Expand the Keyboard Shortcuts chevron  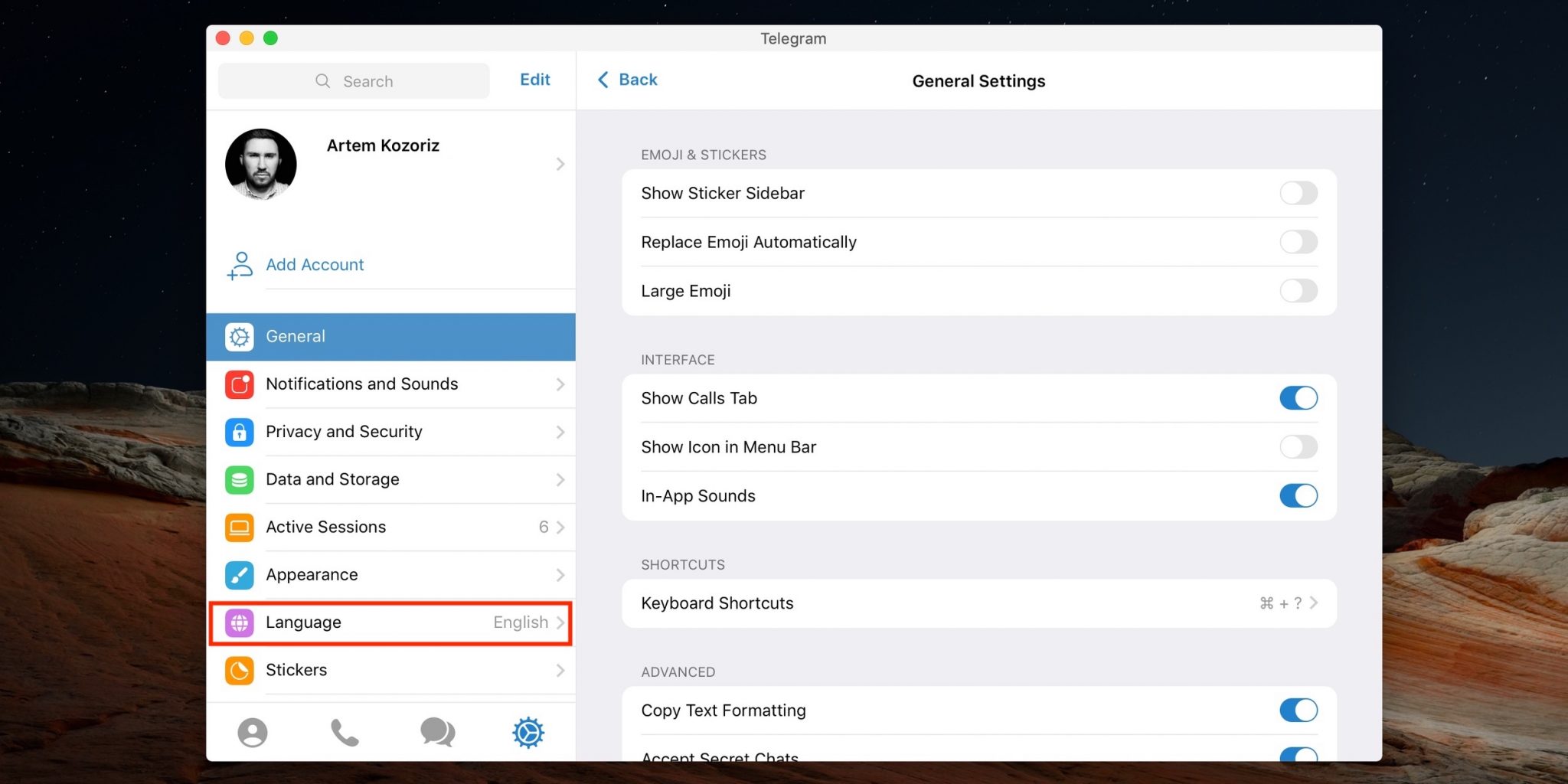(1314, 603)
